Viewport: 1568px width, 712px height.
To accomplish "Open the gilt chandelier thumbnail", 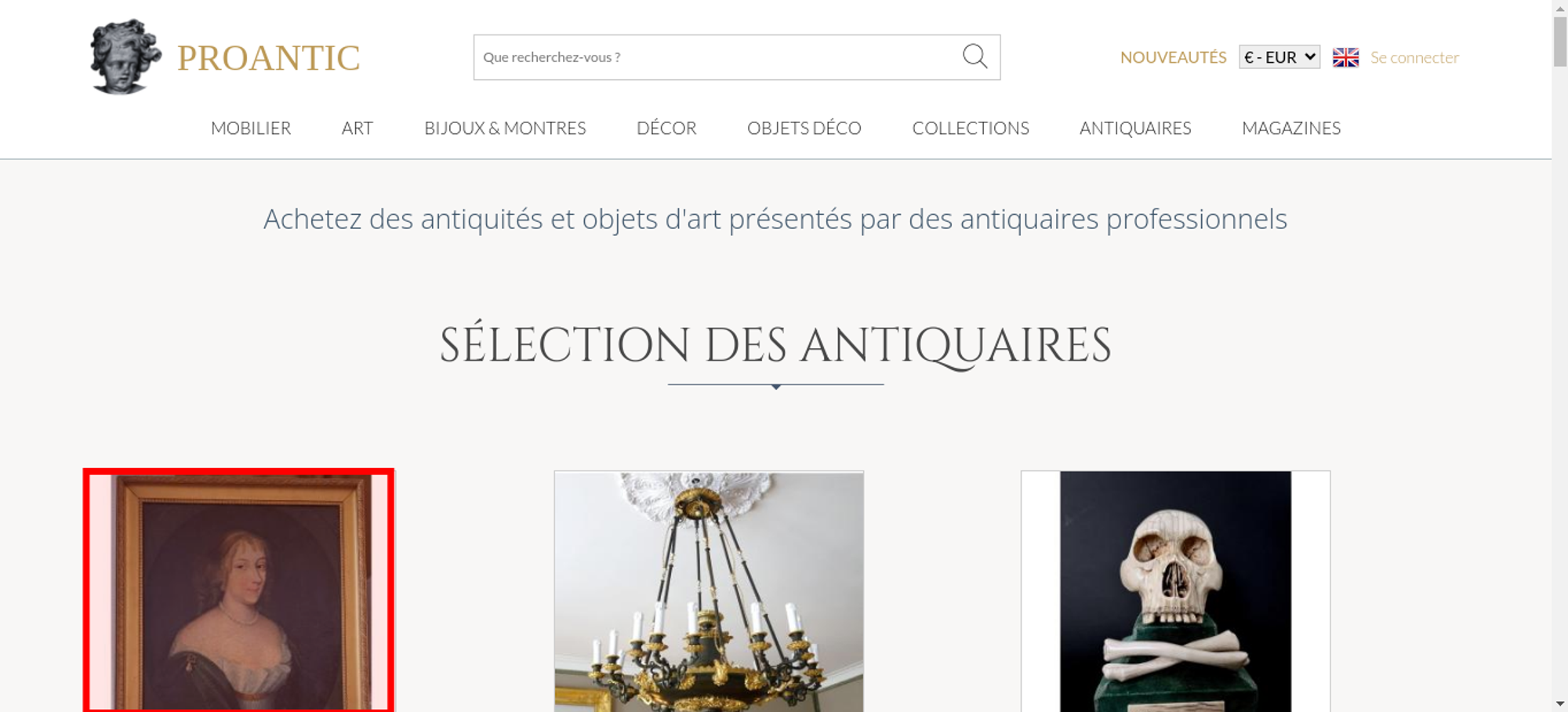I will click(709, 591).
